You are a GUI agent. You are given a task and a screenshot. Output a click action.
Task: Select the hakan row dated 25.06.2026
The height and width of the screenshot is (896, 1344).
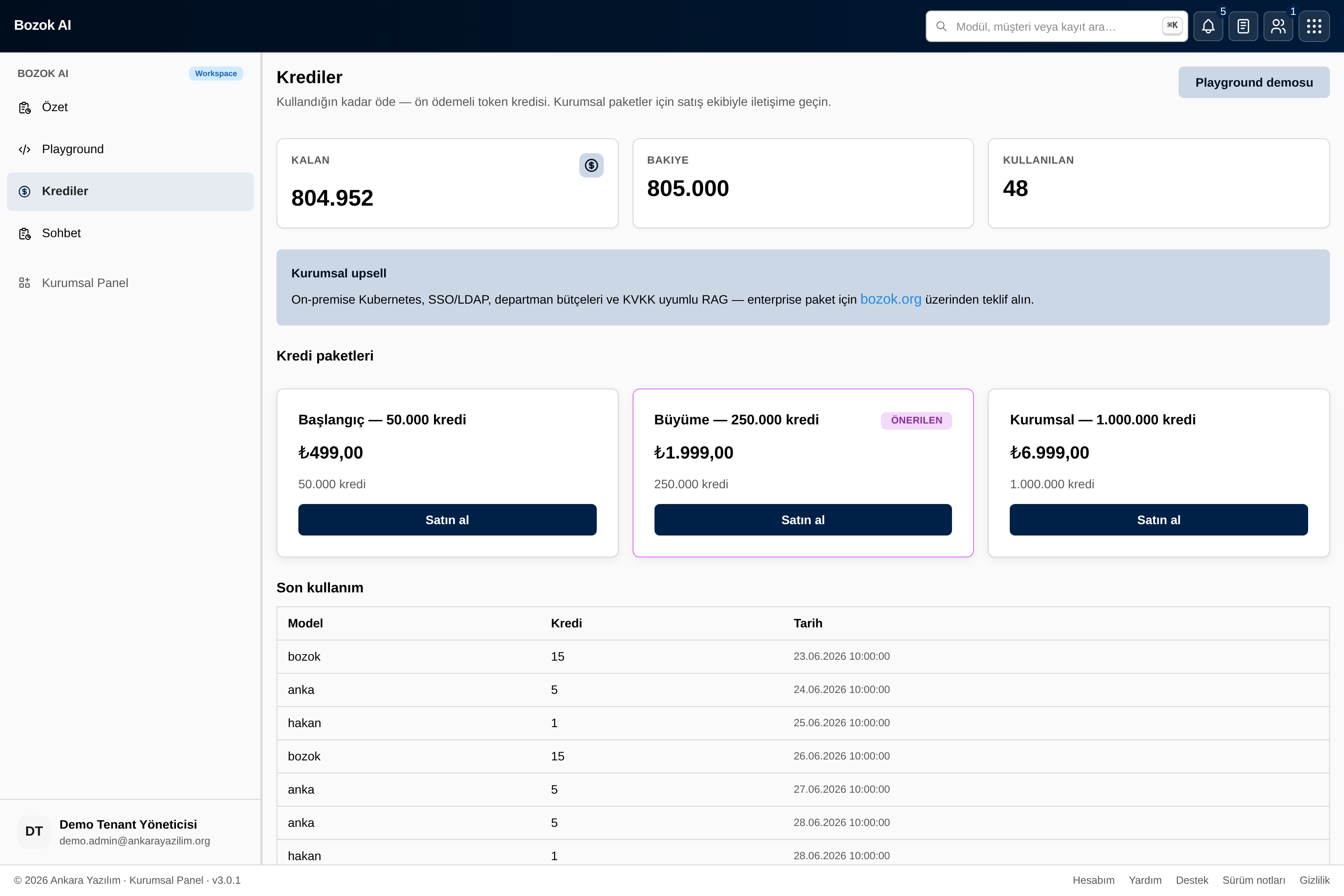tap(803, 723)
